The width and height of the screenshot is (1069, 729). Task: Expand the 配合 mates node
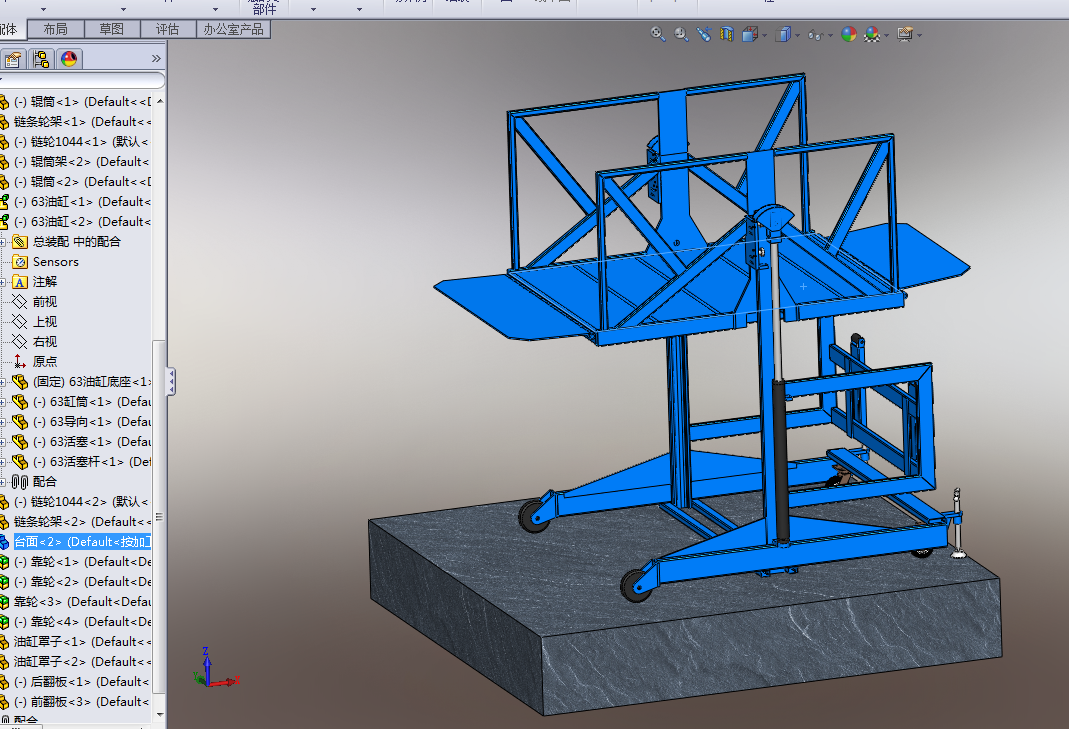[x=3, y=482]
